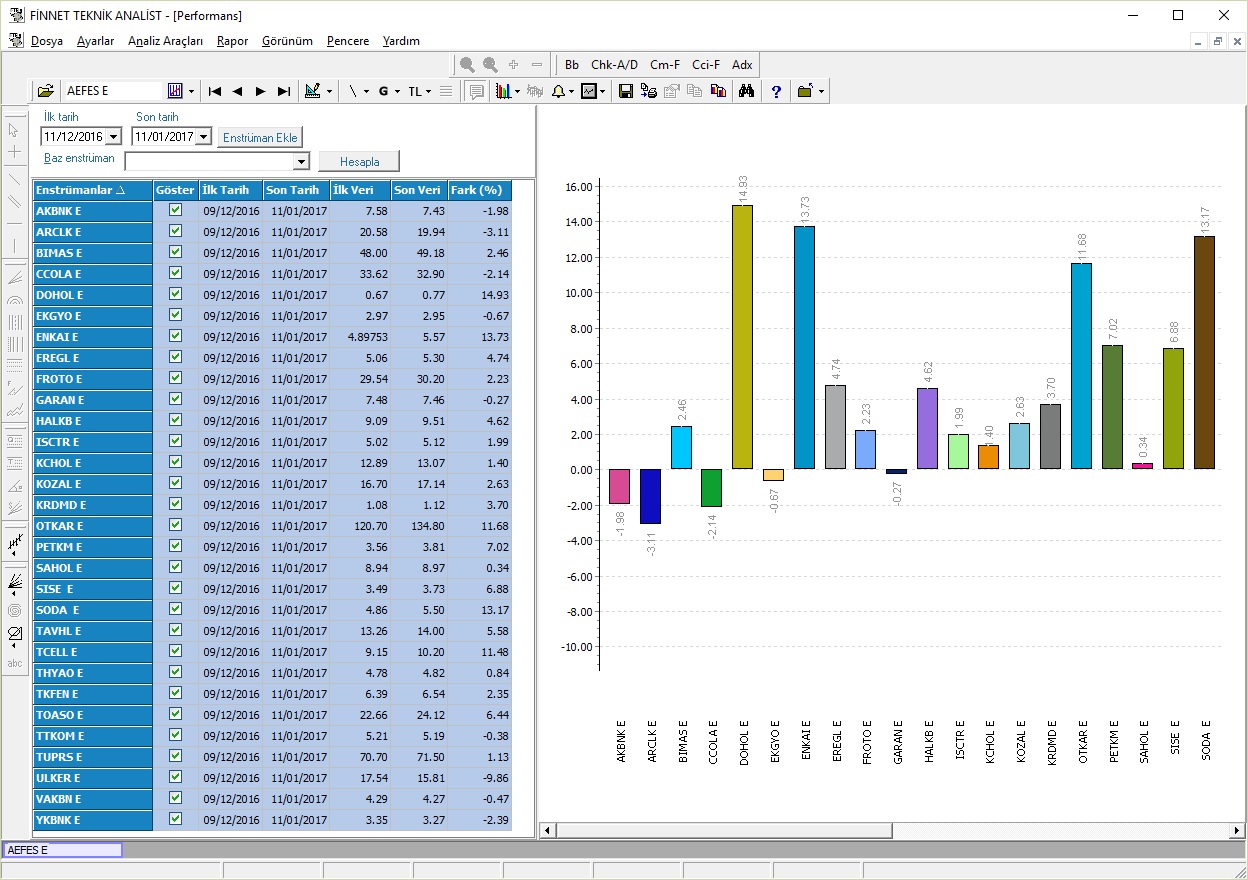Sort by the Enstrümanlar column header
Viewport: 1248px width, 880px height.
coord(93,190)
